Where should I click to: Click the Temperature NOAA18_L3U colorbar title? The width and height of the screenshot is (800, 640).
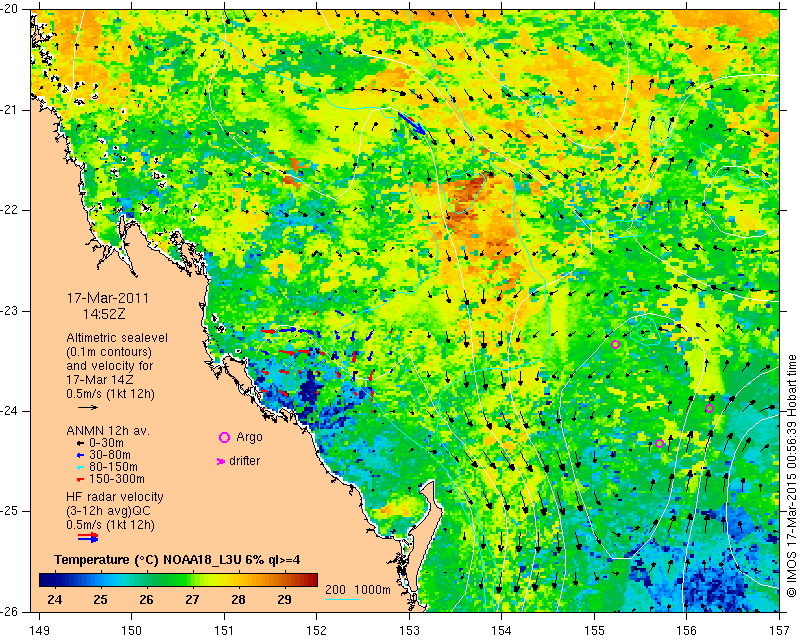point(177,560)
